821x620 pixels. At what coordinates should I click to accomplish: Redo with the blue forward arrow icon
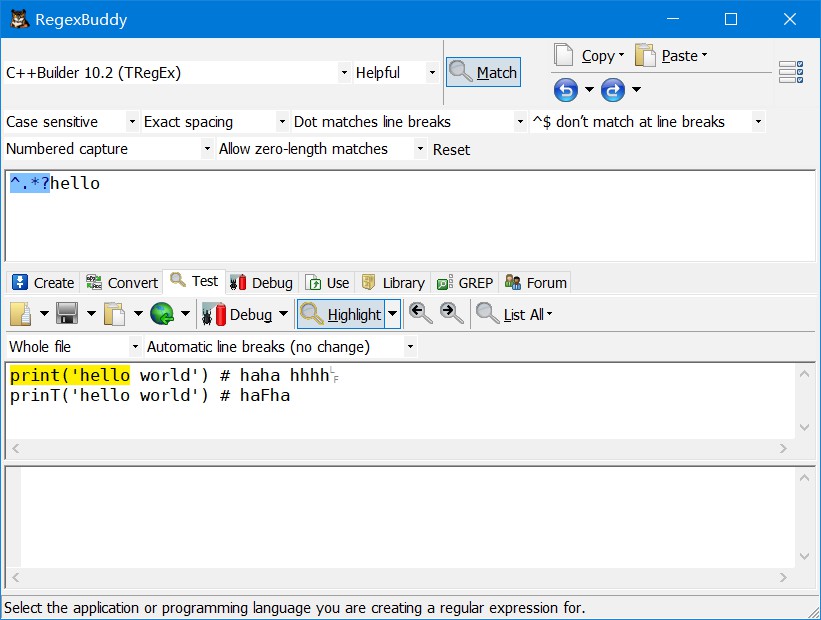(x=613, y=90)
